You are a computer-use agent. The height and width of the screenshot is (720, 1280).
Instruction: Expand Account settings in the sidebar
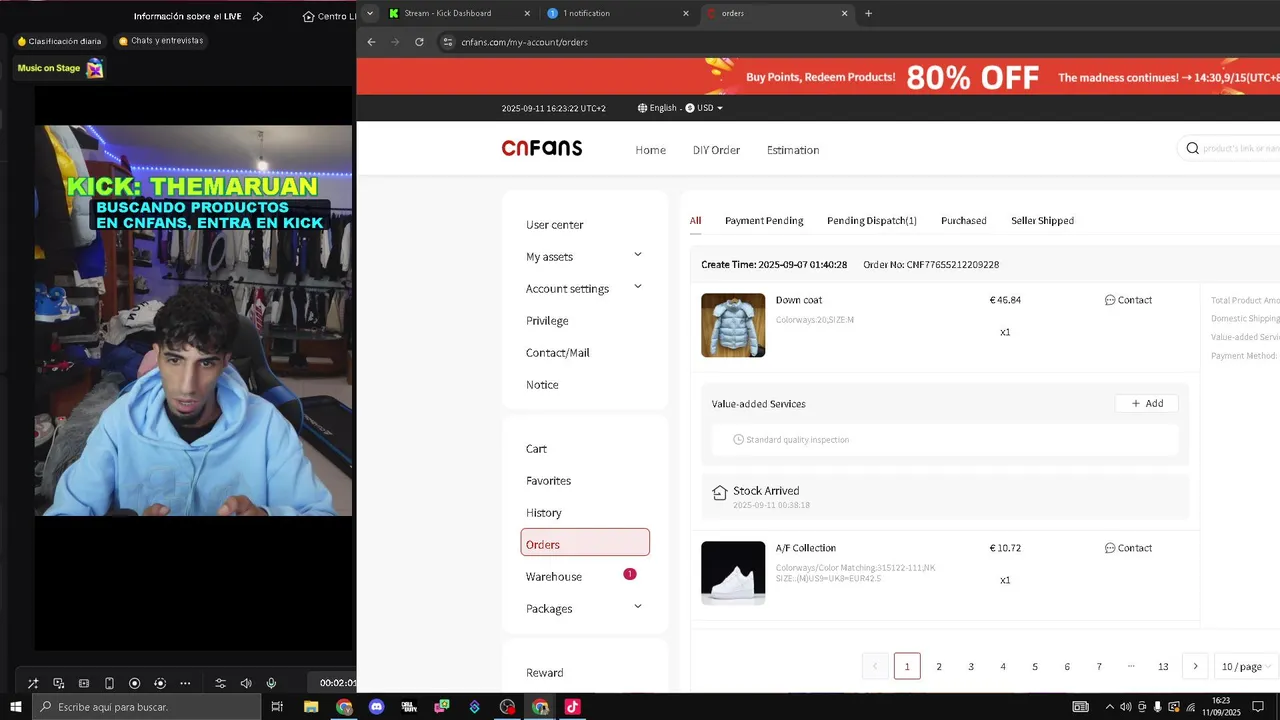point(638,287)
